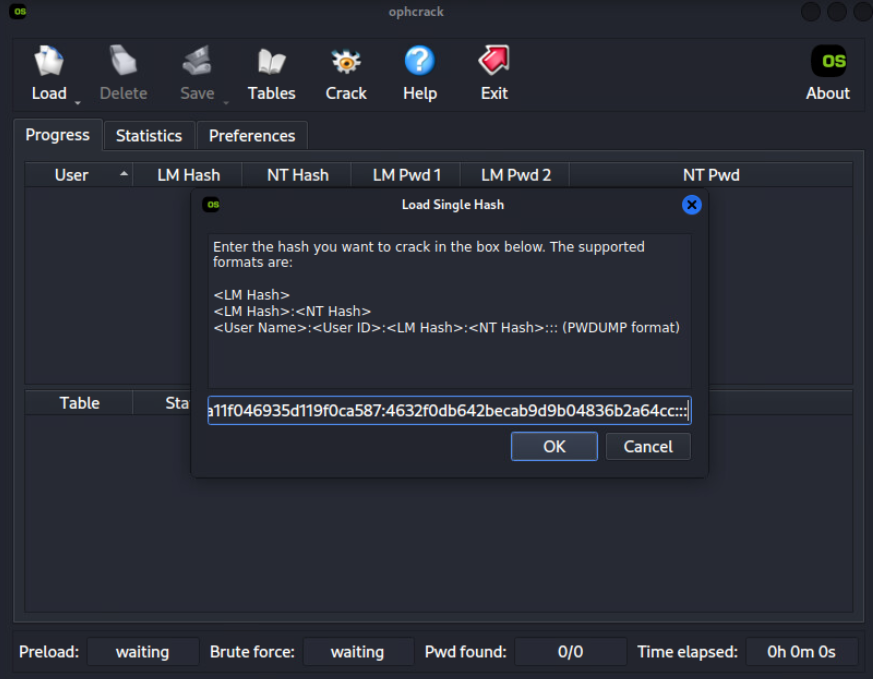Click the Time elapsed value '0h 0m 0s'

(801, 652)
